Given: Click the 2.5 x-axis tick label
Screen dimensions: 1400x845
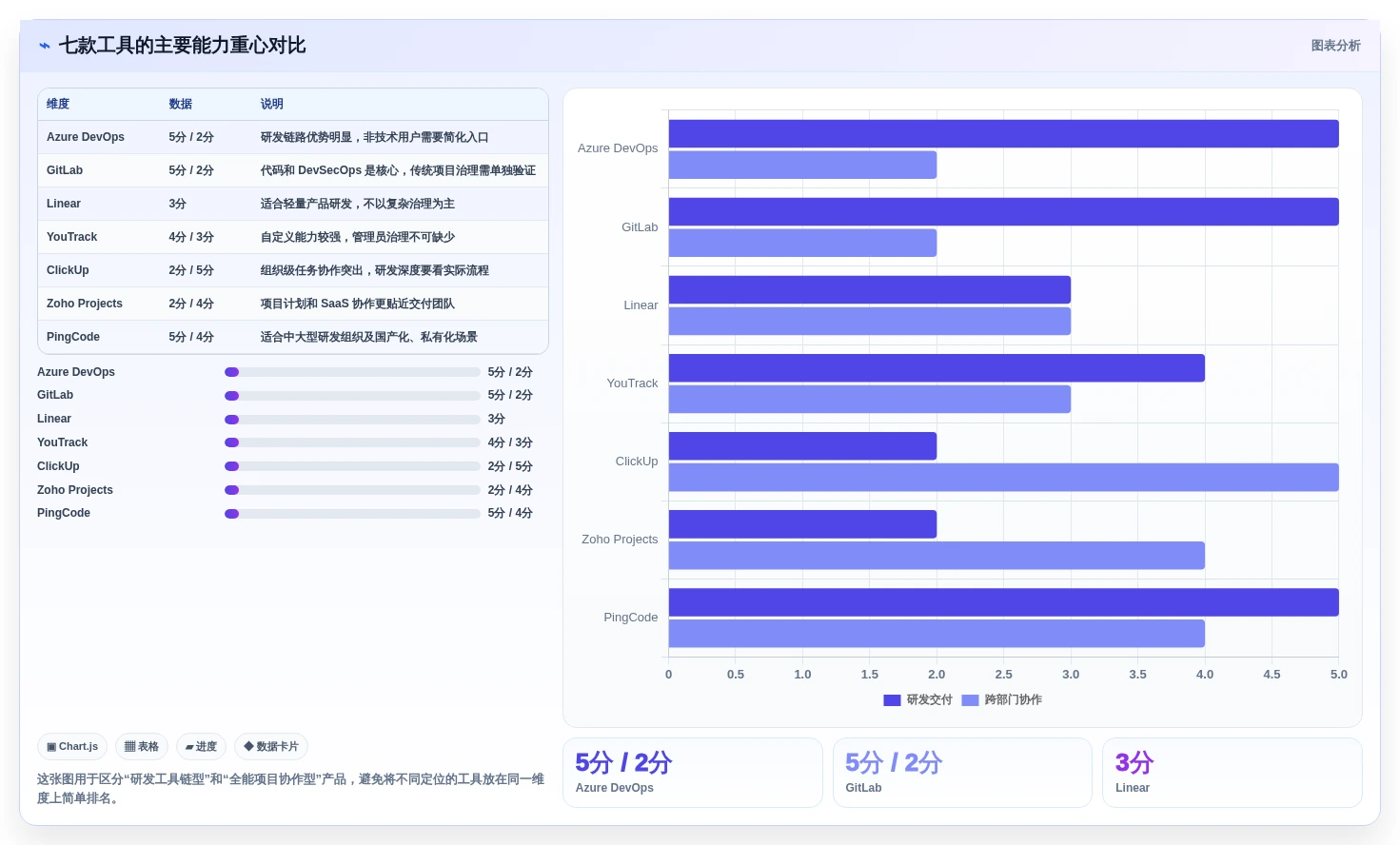Looking at the screenshot, I should pyautogui.click(x=1003, y=675).
